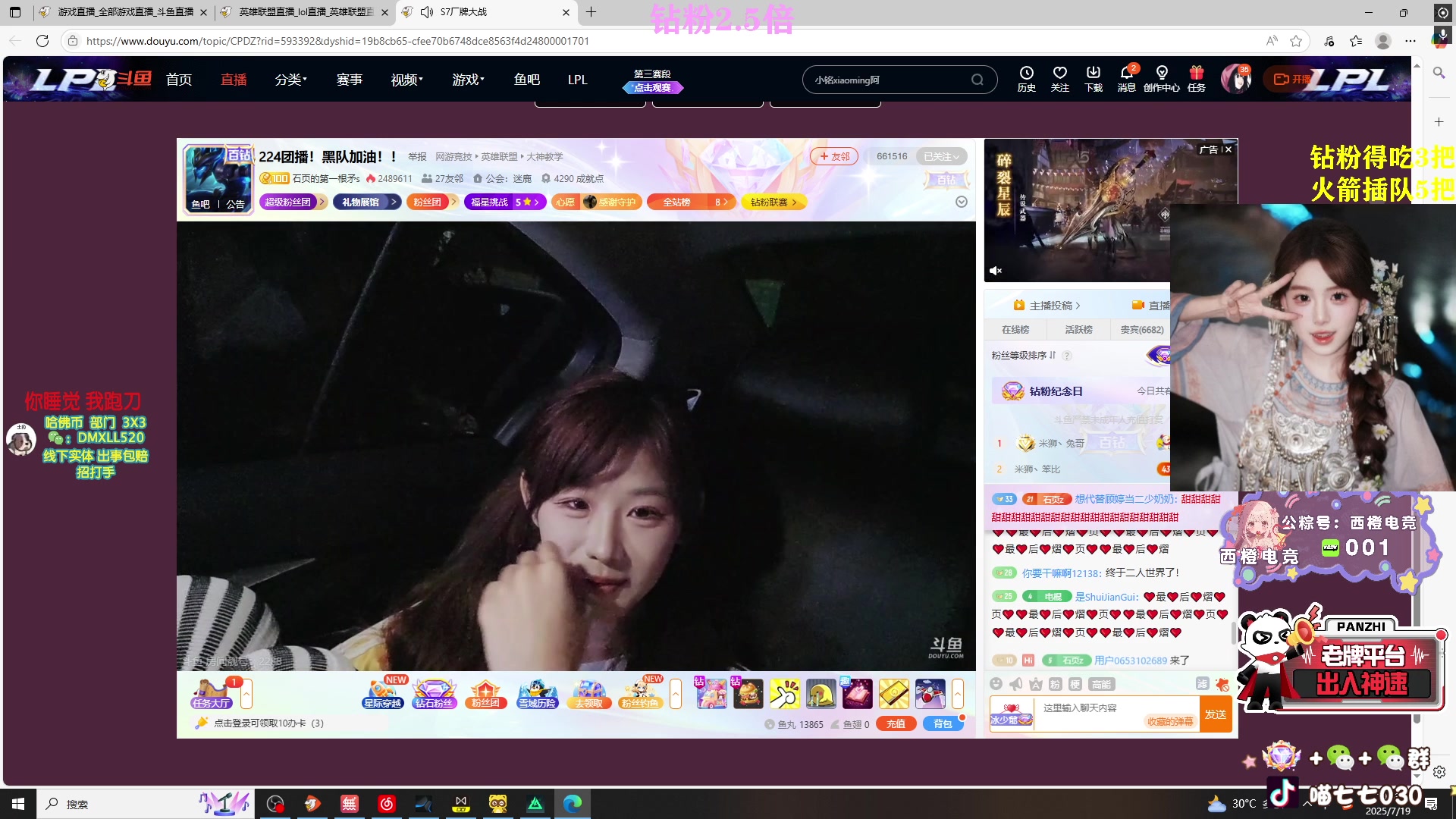Send the burger gift
1456x819 pixels.
click(x=748, y=693)
